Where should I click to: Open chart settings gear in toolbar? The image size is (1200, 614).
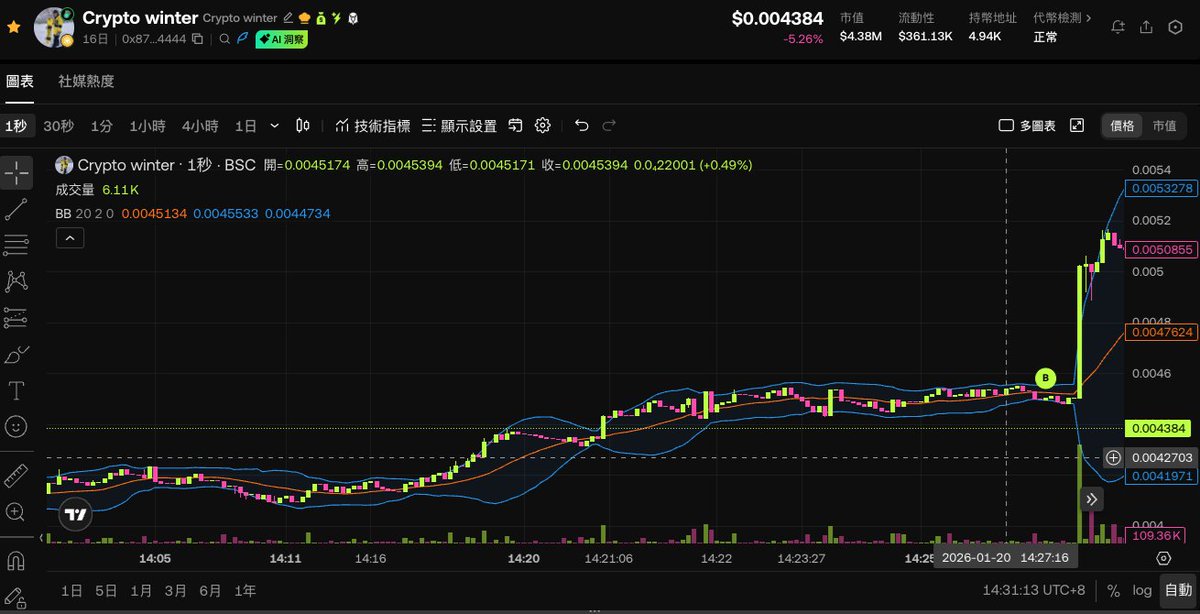coord(543,125)
